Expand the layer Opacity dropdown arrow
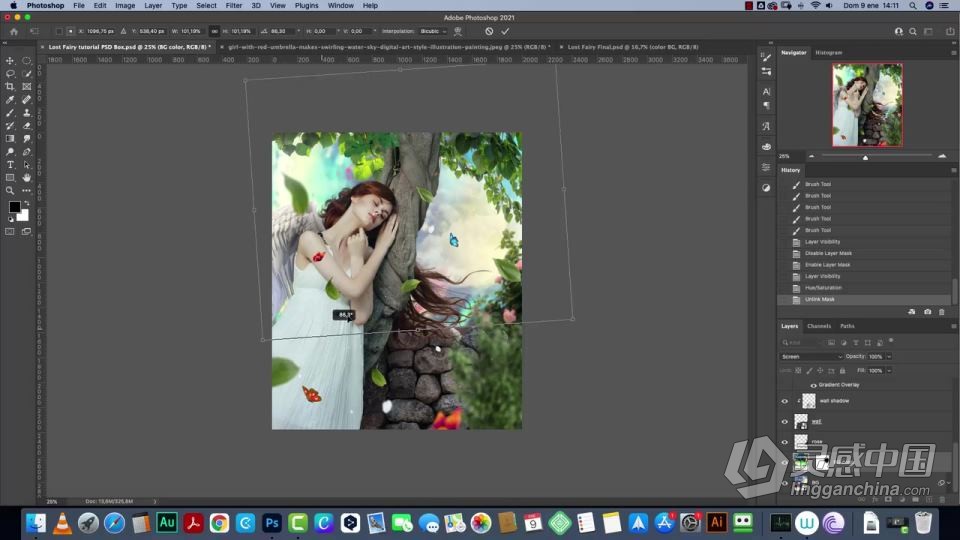960x540 pixels. 888,356
